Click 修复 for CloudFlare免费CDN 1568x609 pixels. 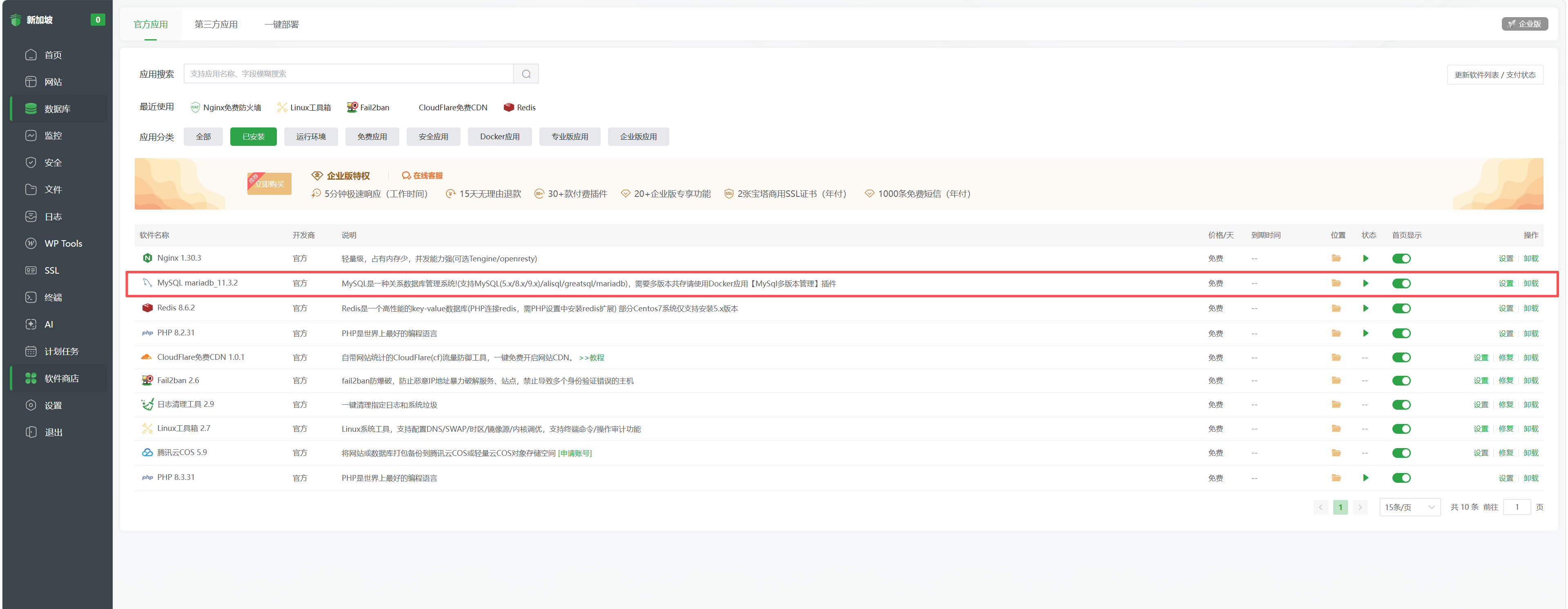1506,357
